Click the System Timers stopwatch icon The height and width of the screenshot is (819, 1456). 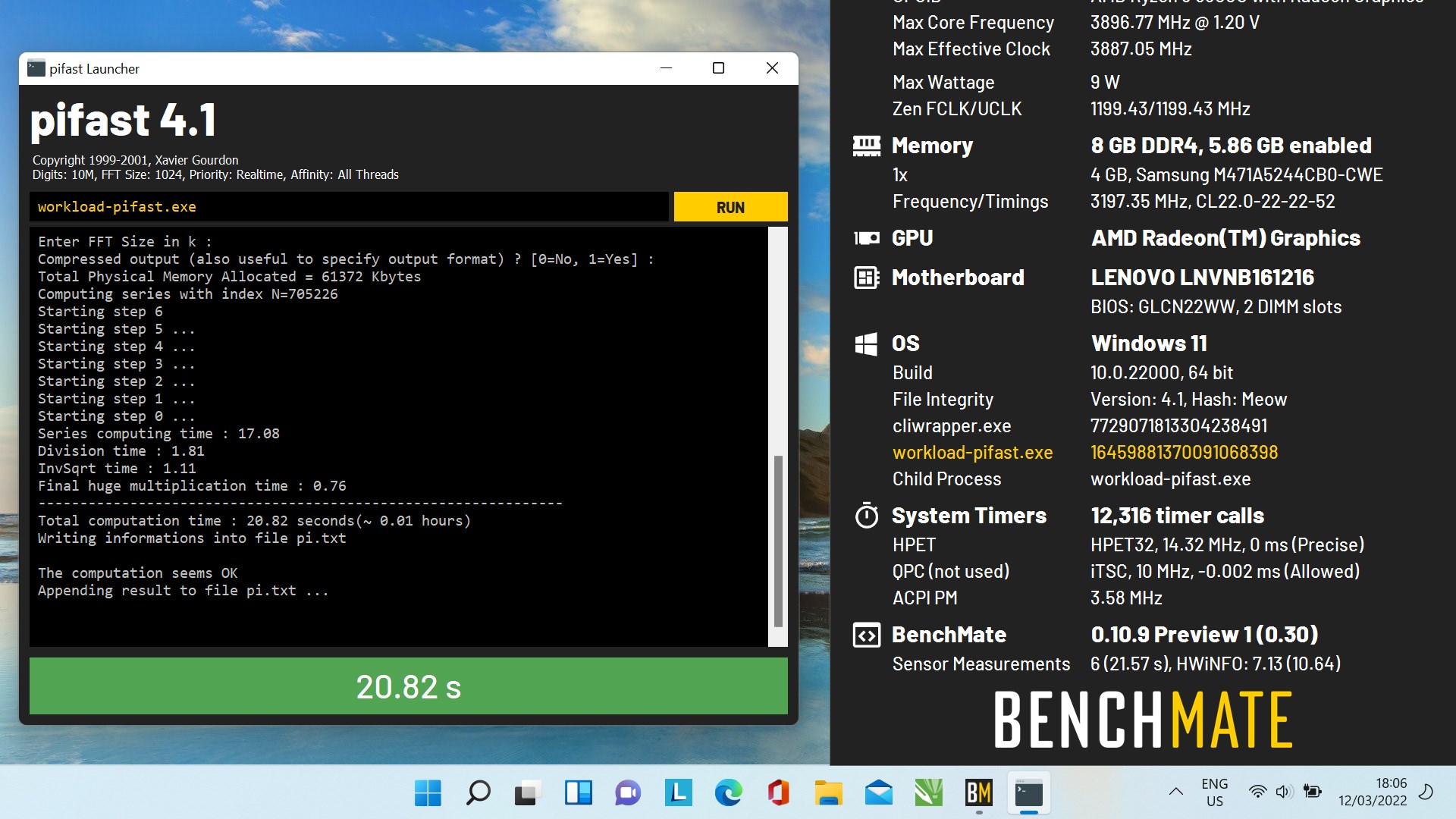(x=866, y=516)
